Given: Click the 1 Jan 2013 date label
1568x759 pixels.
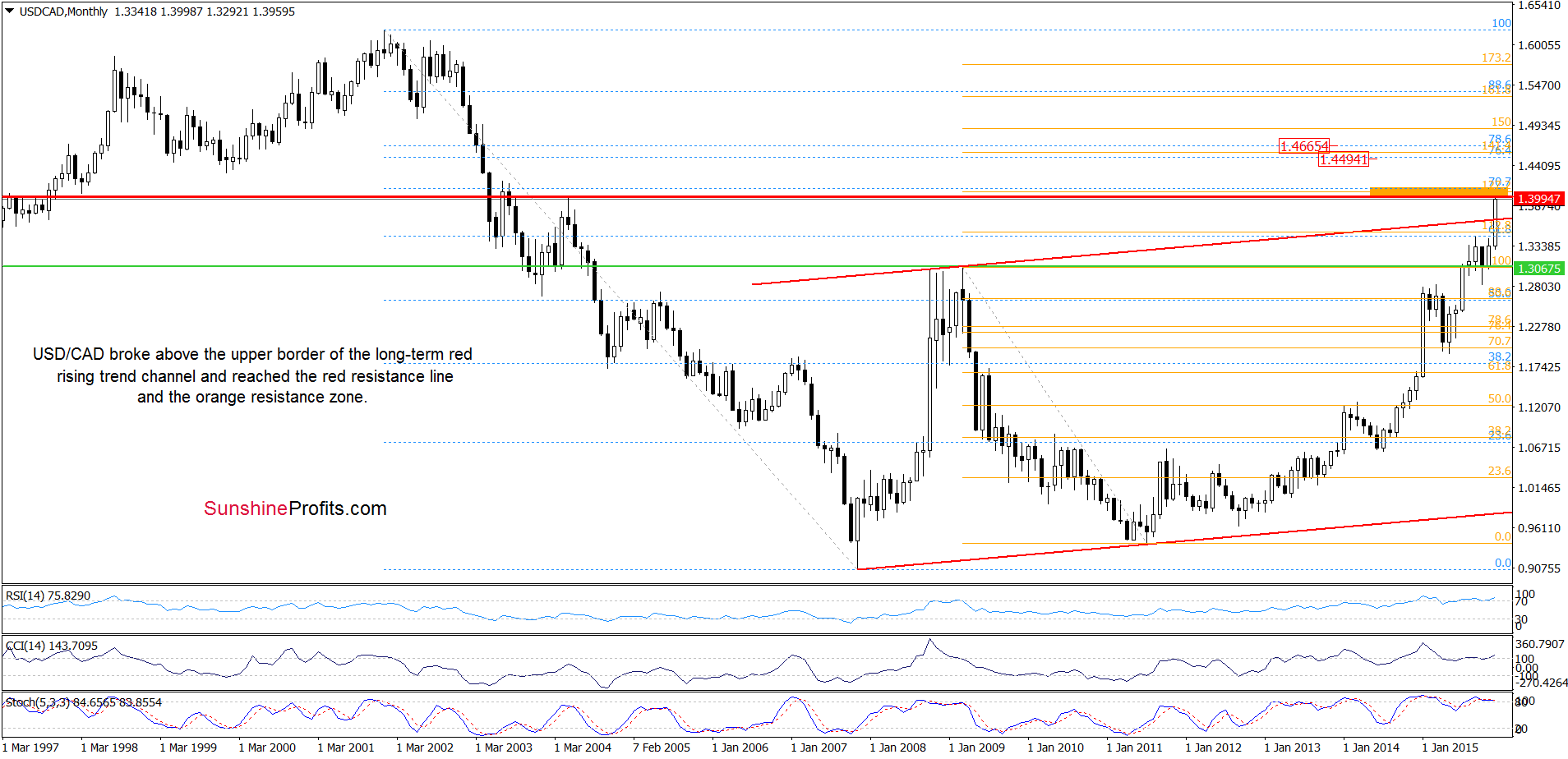Looking at the screenshot, I should [1292, 747].
